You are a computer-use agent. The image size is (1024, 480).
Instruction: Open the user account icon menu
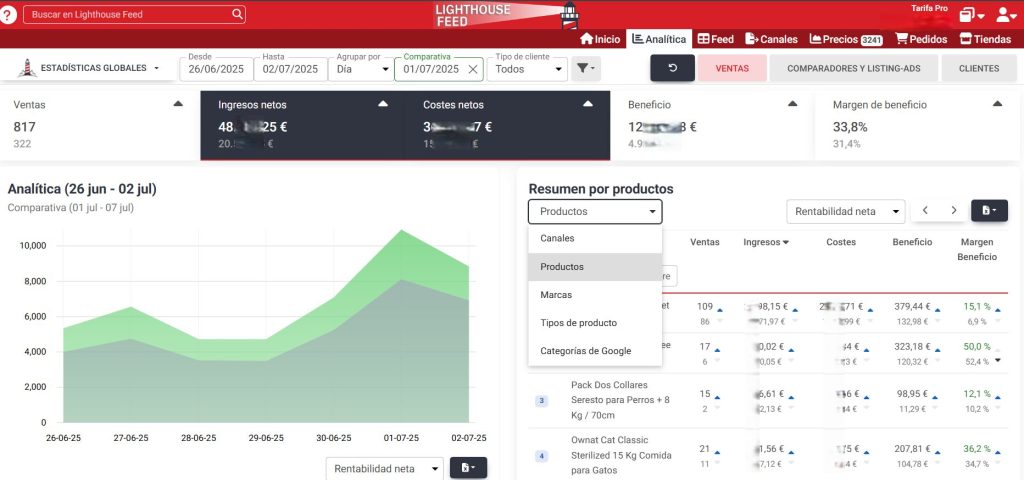pos(1006,15)
